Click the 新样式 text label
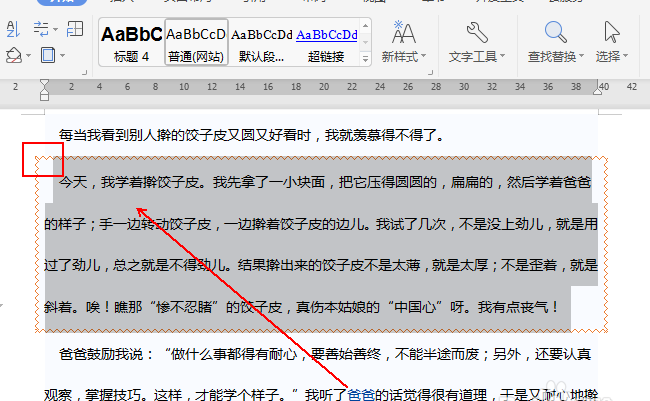This screenshot has width=650, height=401. point(400,56)
